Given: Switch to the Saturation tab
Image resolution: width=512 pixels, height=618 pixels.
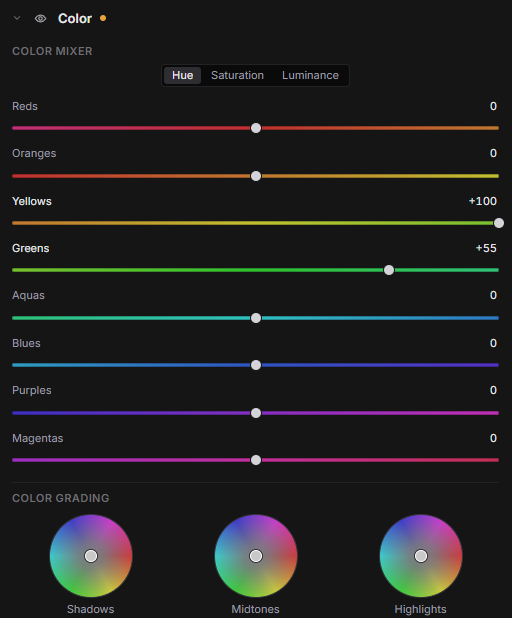Looking at the screenshot, I should point(237,75).
